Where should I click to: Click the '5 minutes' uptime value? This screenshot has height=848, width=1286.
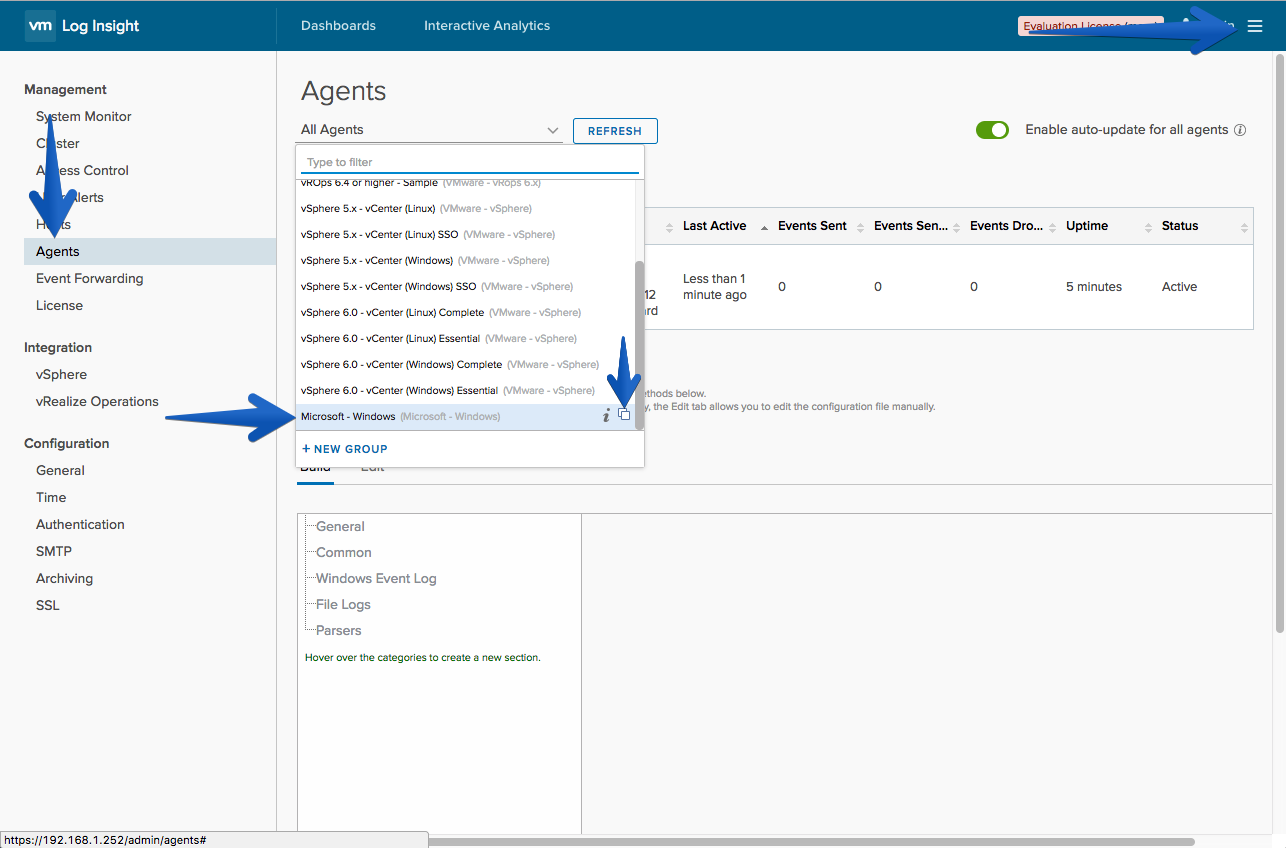click(x=1094, y=287)
